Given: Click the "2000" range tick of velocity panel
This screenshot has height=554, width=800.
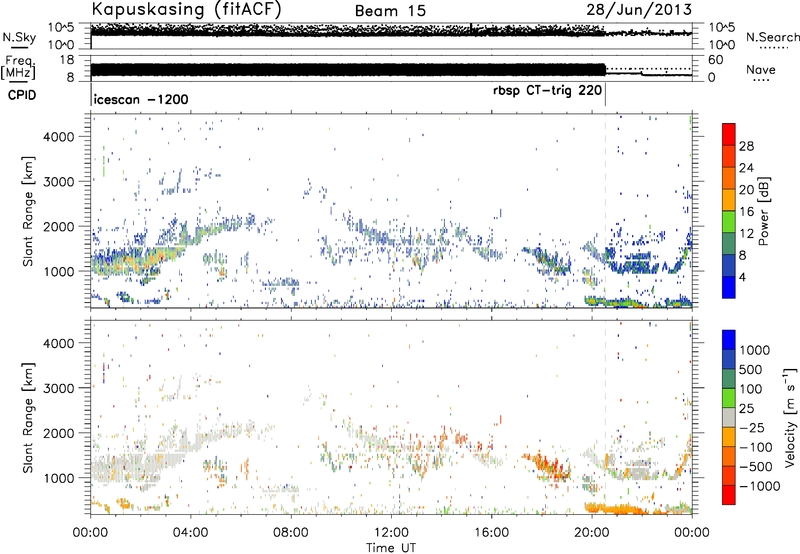Looking at the screenshot, I should click(x=59, y=433).
